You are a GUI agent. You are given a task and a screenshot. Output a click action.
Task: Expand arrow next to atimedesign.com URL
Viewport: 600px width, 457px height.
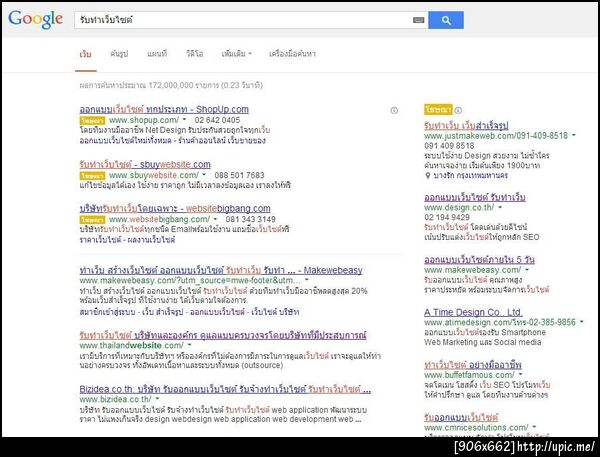click(581, 322)
